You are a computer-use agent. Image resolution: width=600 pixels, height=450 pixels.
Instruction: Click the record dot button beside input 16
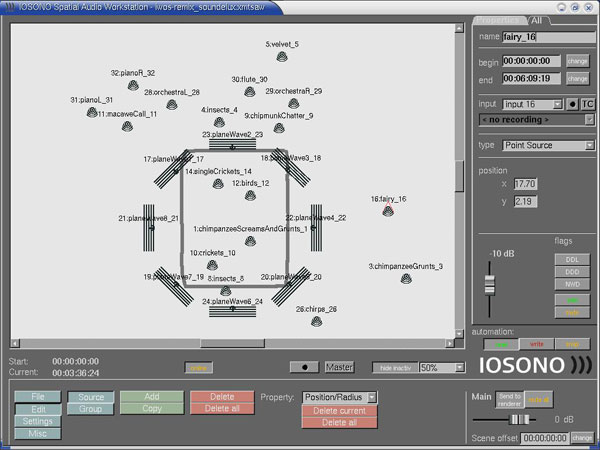(x=572, y=104)
